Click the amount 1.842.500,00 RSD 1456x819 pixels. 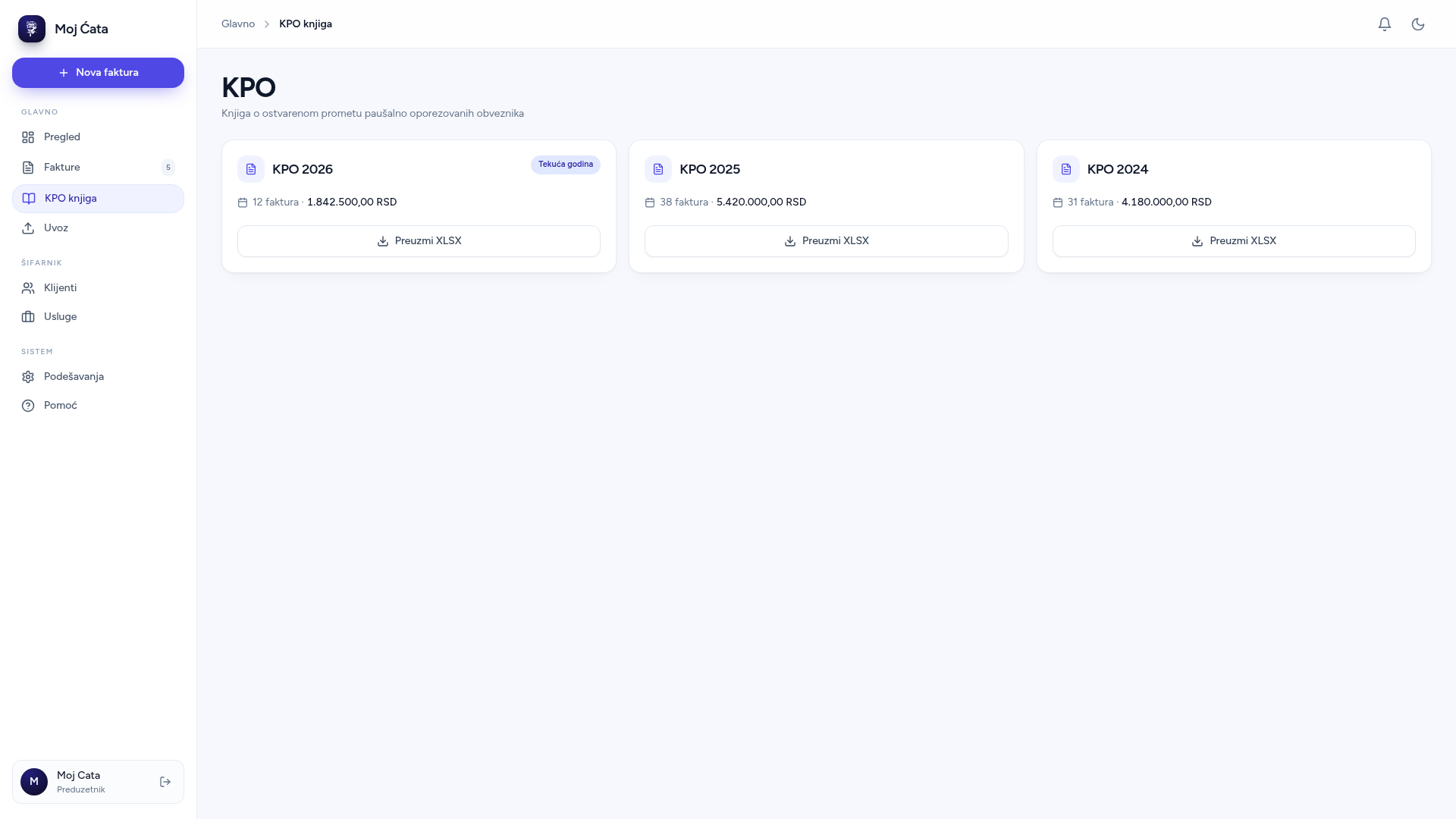[352, 202]
